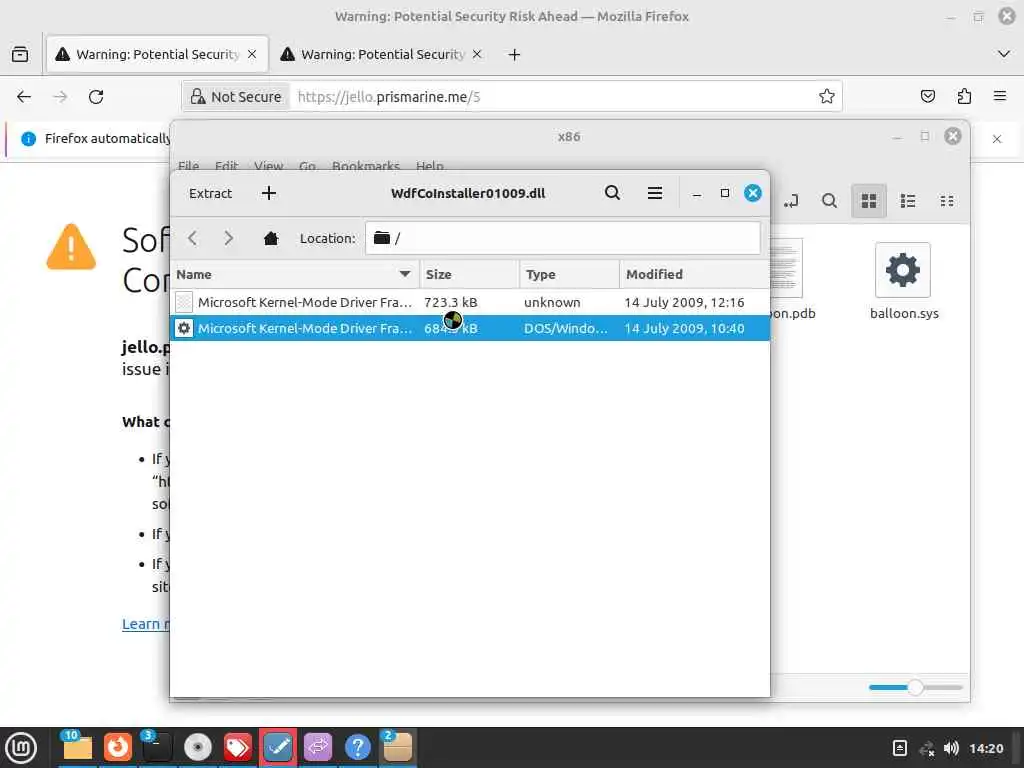The width and height of the screenshot is (1024, 768).
Task: Close the first Firefox tab
Action: point(252,54)
